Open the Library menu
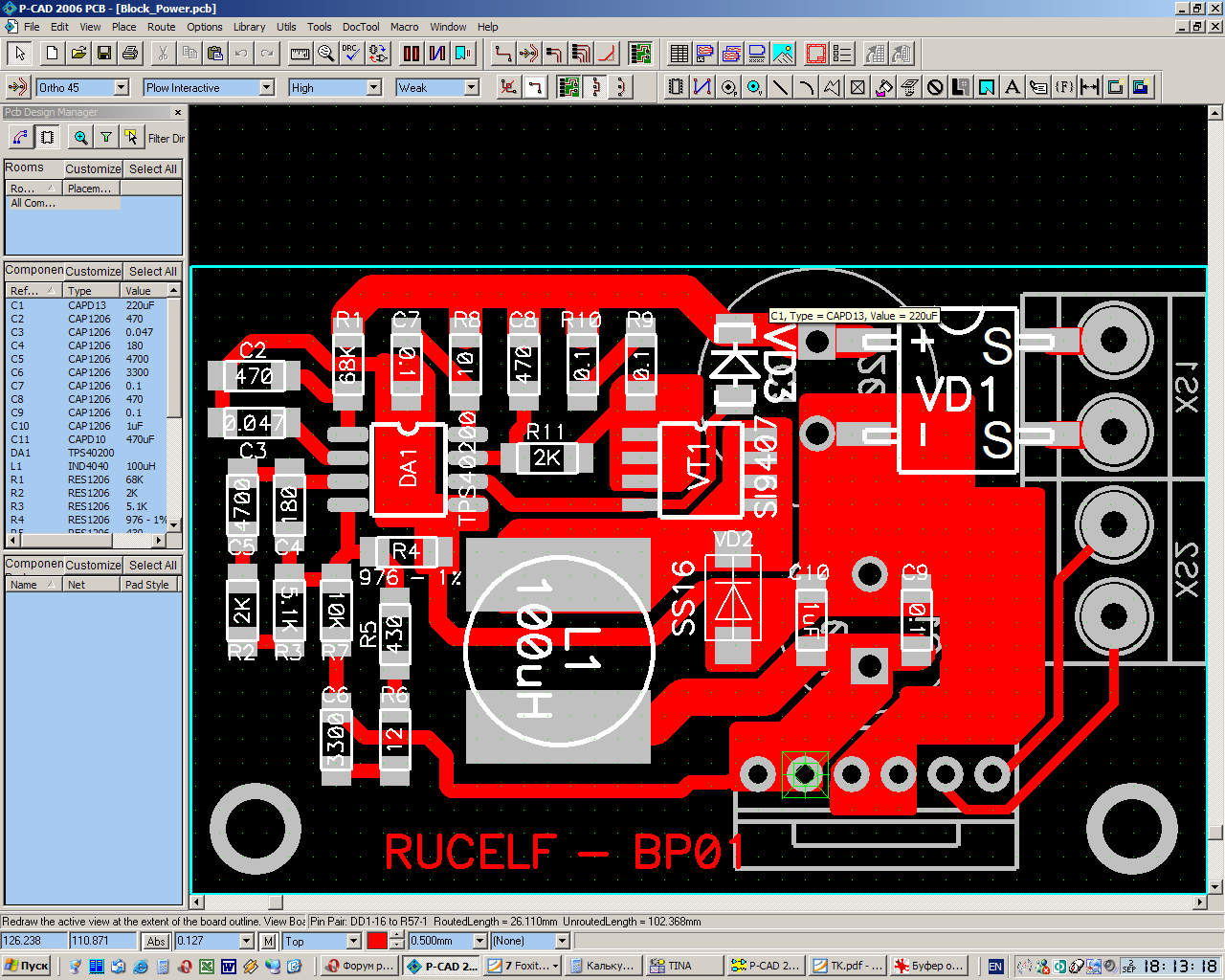Image resolution: width=1225 pixels, height=980 pixels. 250,27
